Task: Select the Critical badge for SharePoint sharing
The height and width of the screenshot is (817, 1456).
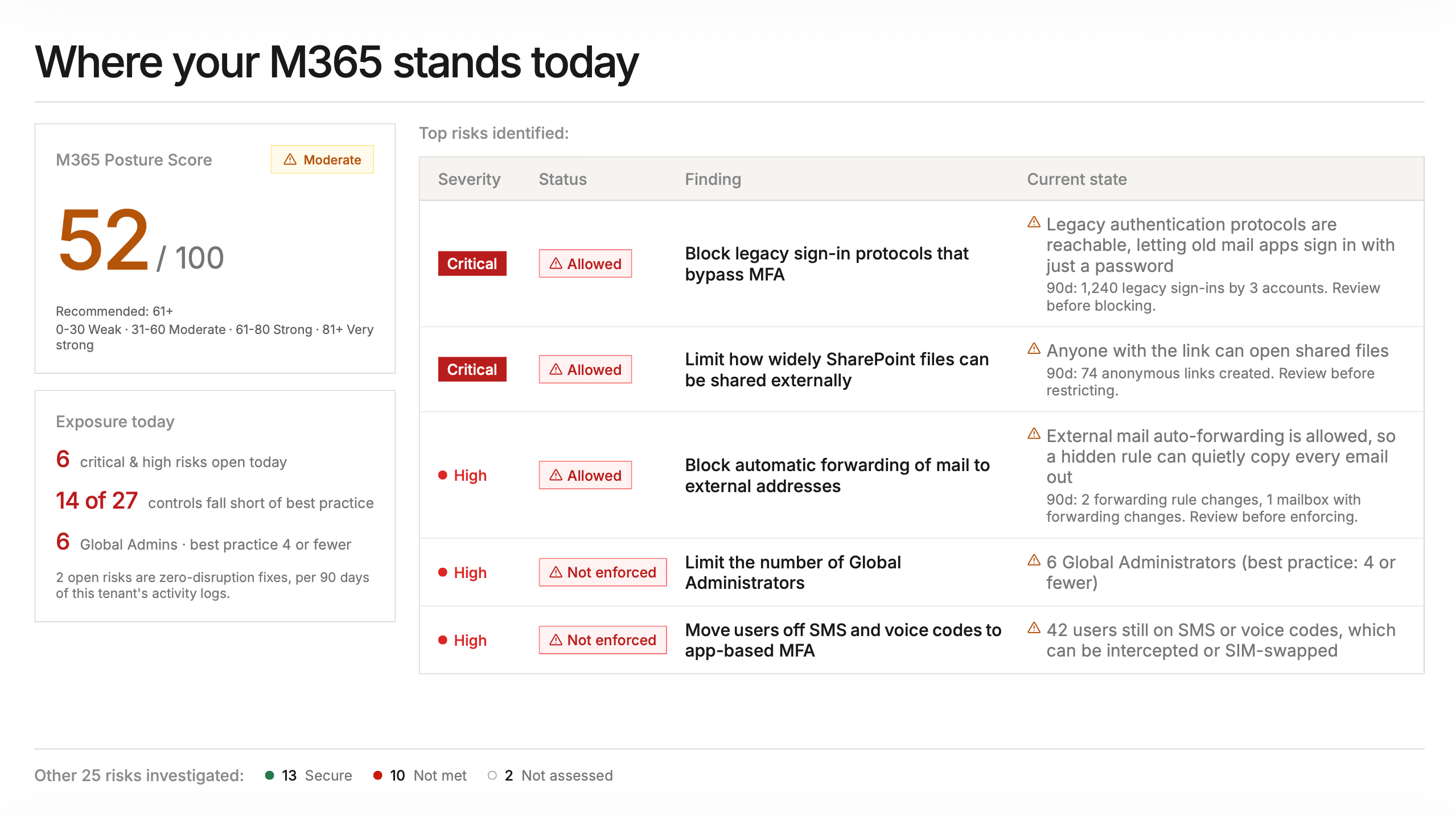Action: coord(472,369)
